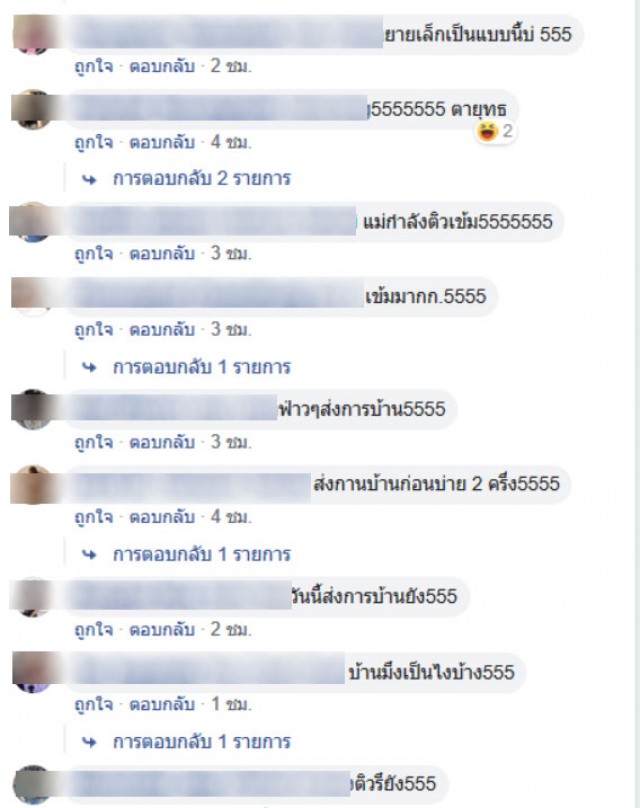Click the 4 ชม. timestamp under ตายุทธ comment
Image resolution: width=640 pixels, height=808 pixels.
[x=231, y=142]
